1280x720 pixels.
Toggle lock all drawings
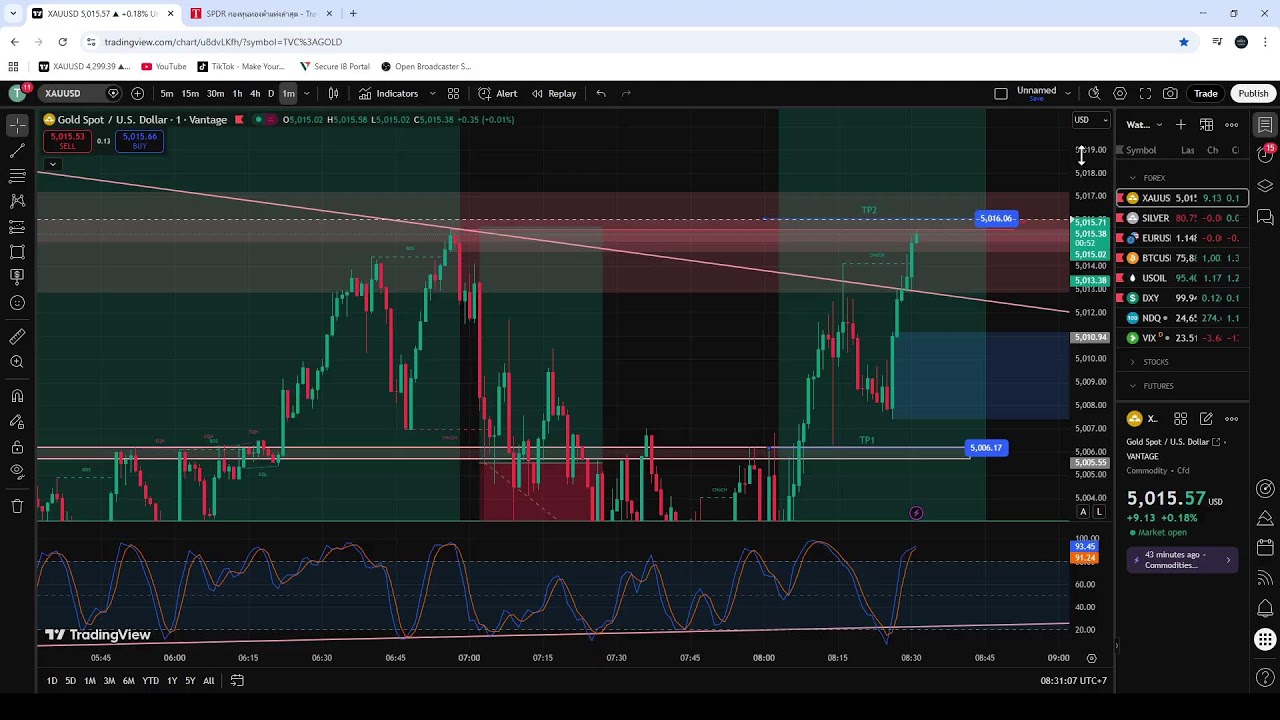[17, 447]
